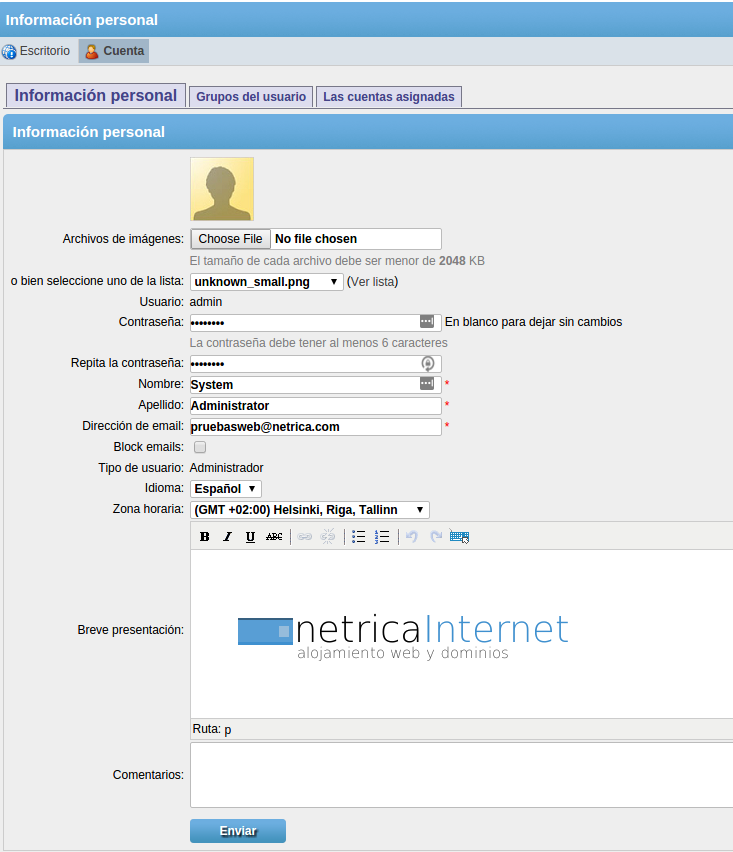Image resolution: width=733 pixels, height=852 pixels.
Task: Click the keyboard icon in Contraseña field
Action: click(427, 322)
